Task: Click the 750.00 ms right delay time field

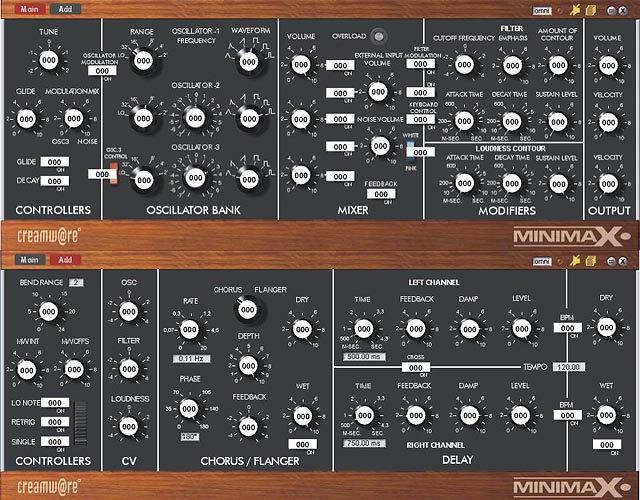Action: click(x=364, y=443)
